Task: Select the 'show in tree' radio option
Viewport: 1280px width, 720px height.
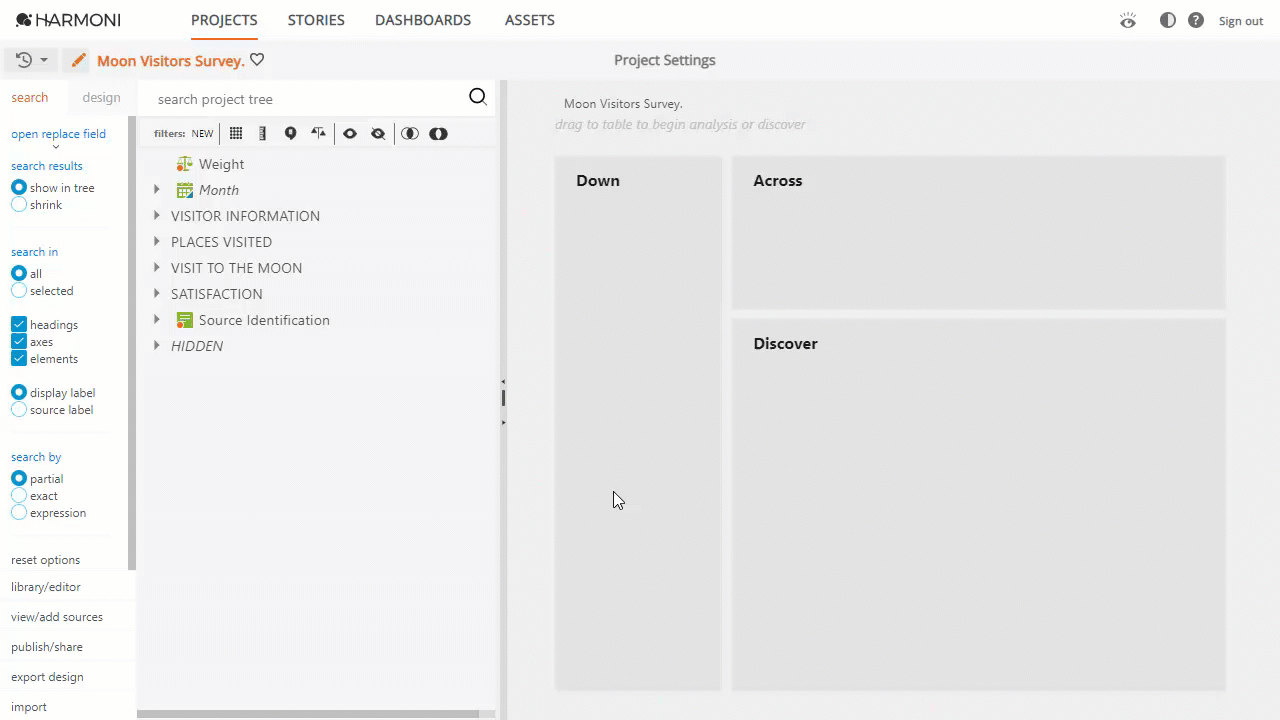Action: click(x=19, y=187)
